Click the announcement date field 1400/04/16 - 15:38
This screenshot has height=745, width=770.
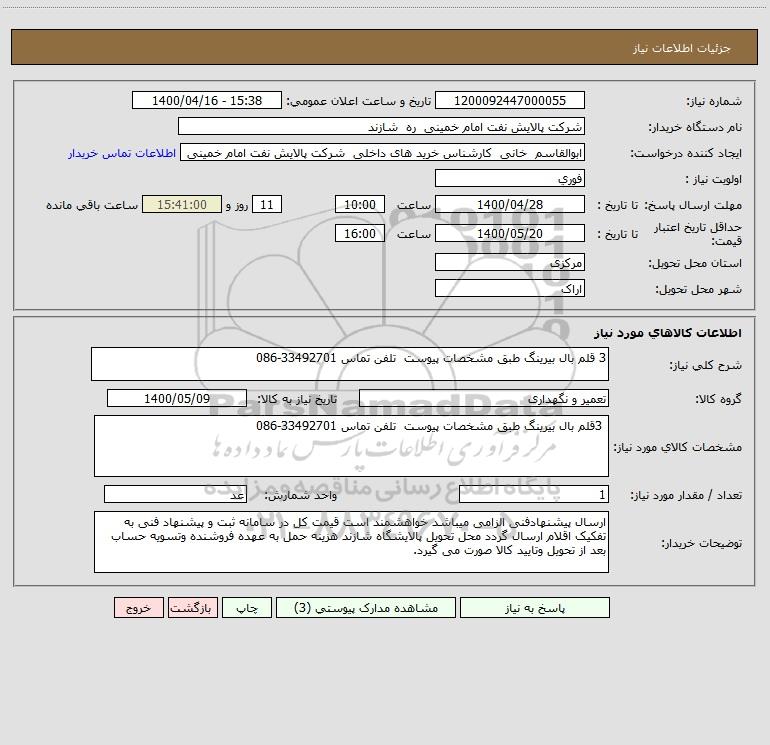point(207,100)
